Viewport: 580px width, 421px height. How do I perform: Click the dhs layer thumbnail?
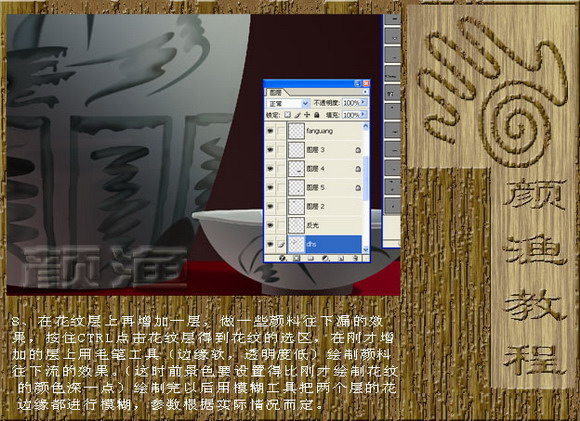click(x=296, y=244)
